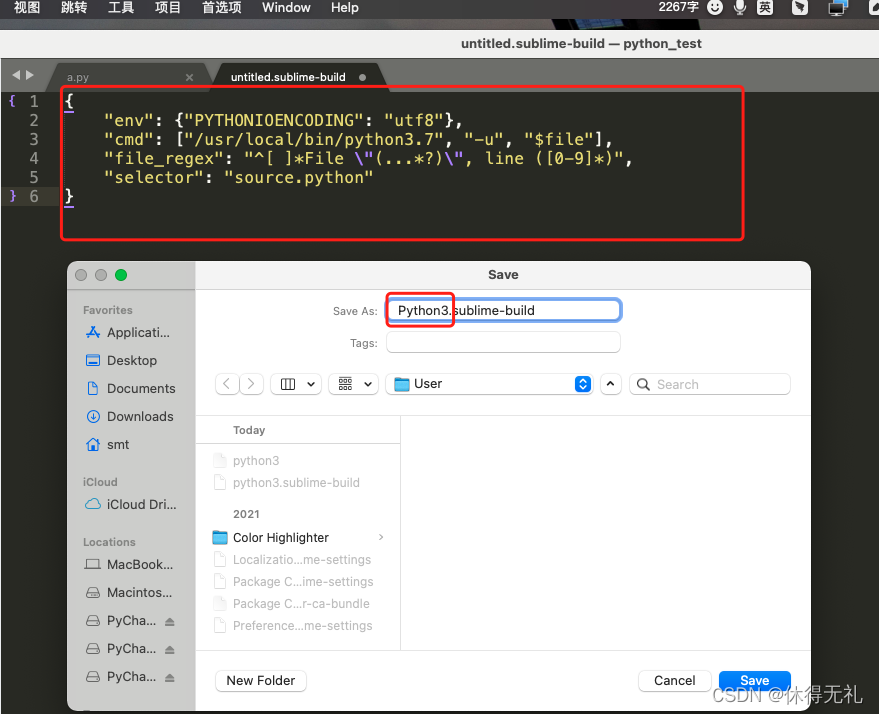Screen dimensions: 879x714
Task: Select column view in the Save dialog
Action: click(x=290, y=383)
